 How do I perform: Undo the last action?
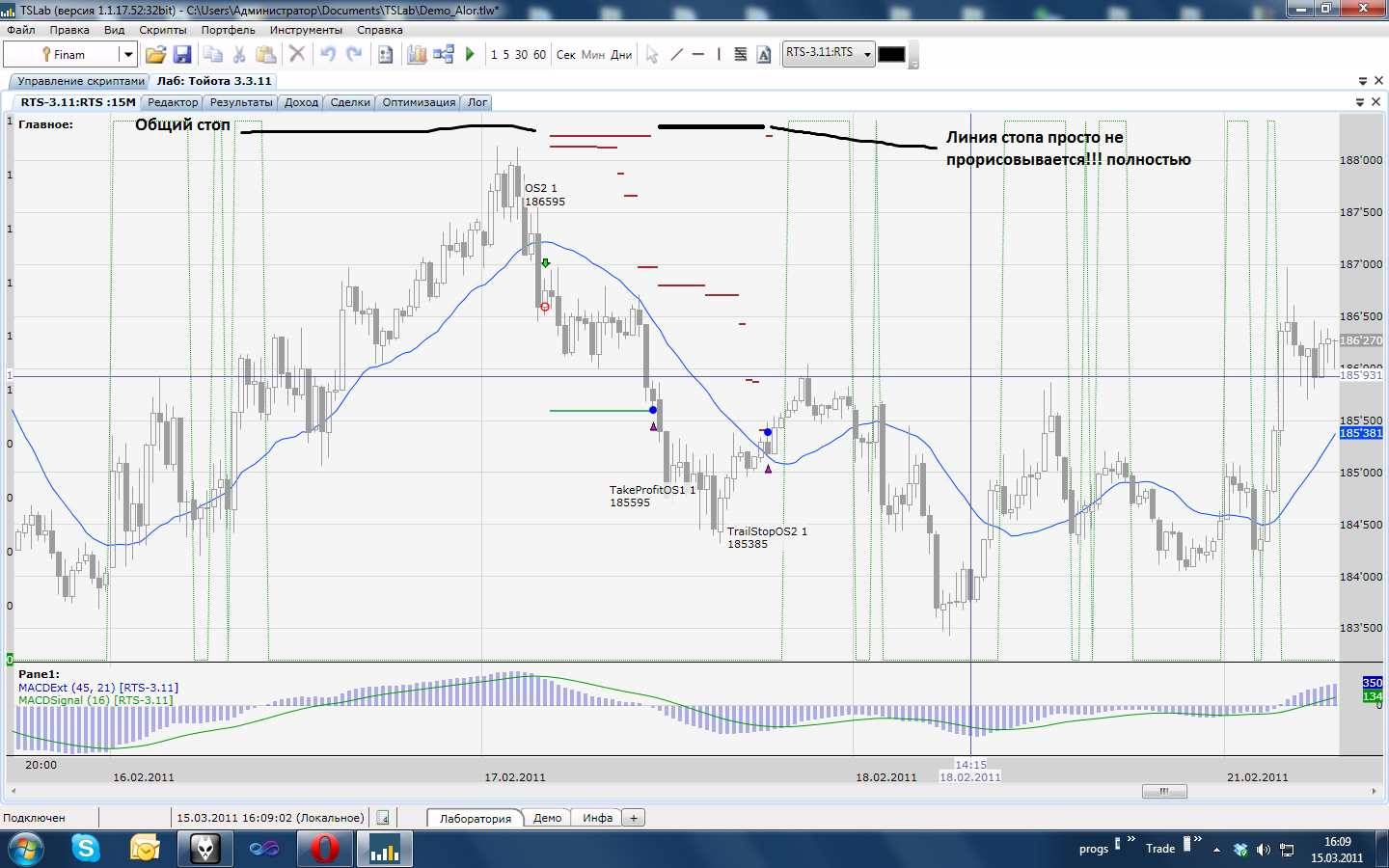tap(328, 54)
